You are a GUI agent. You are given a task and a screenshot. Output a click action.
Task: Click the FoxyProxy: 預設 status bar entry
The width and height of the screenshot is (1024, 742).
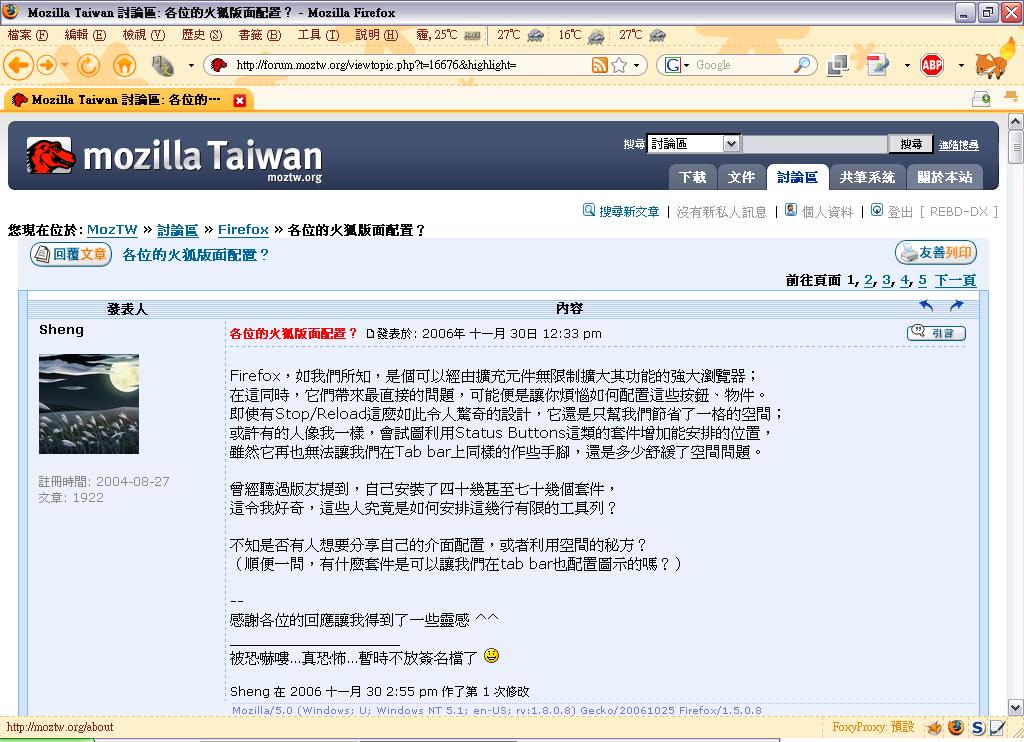coord(873,727)
